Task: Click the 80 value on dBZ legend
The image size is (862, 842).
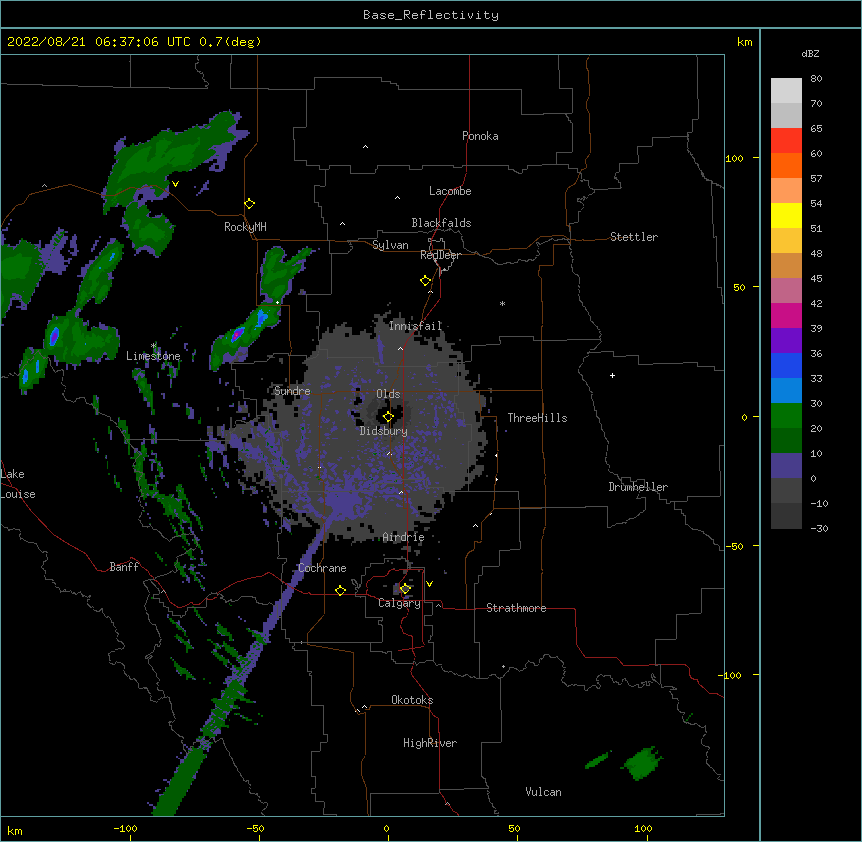Action: pos(816,79)
